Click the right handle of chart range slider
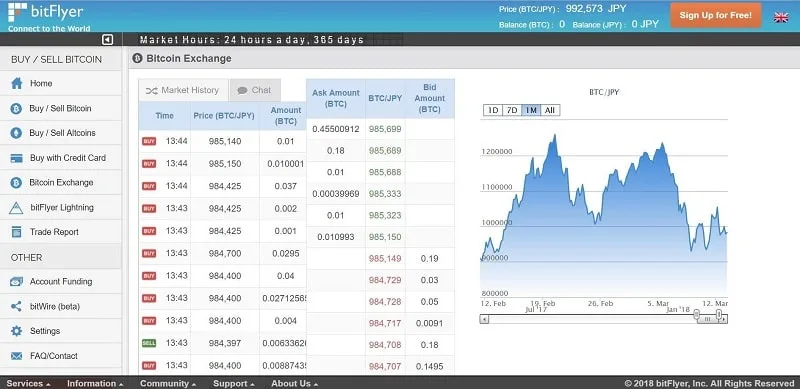 (x=718, y=315)
